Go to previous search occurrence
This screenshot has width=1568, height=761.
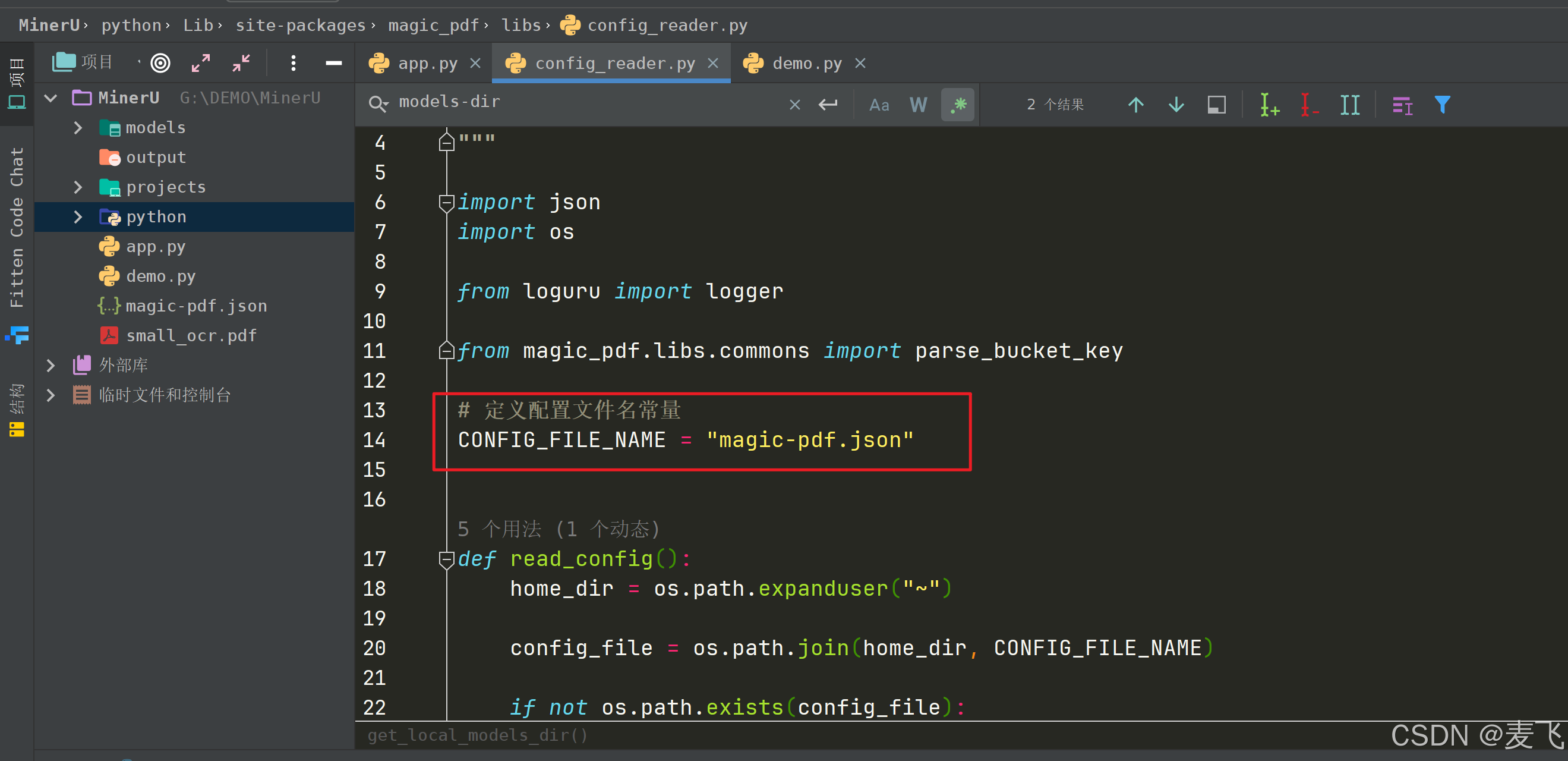[1136, 104]
